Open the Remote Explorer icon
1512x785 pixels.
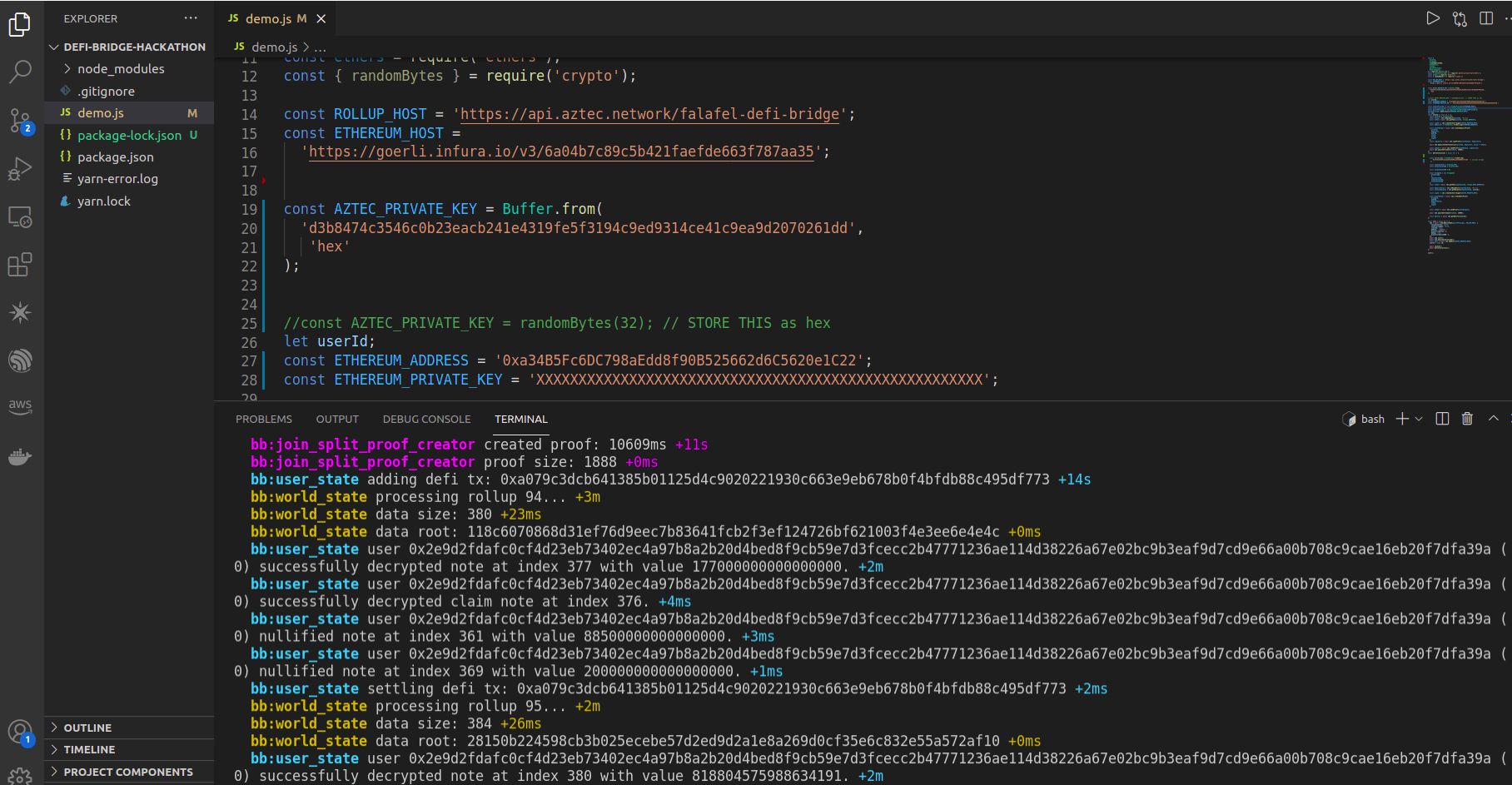pyautogui.click(x=20, y=217)
